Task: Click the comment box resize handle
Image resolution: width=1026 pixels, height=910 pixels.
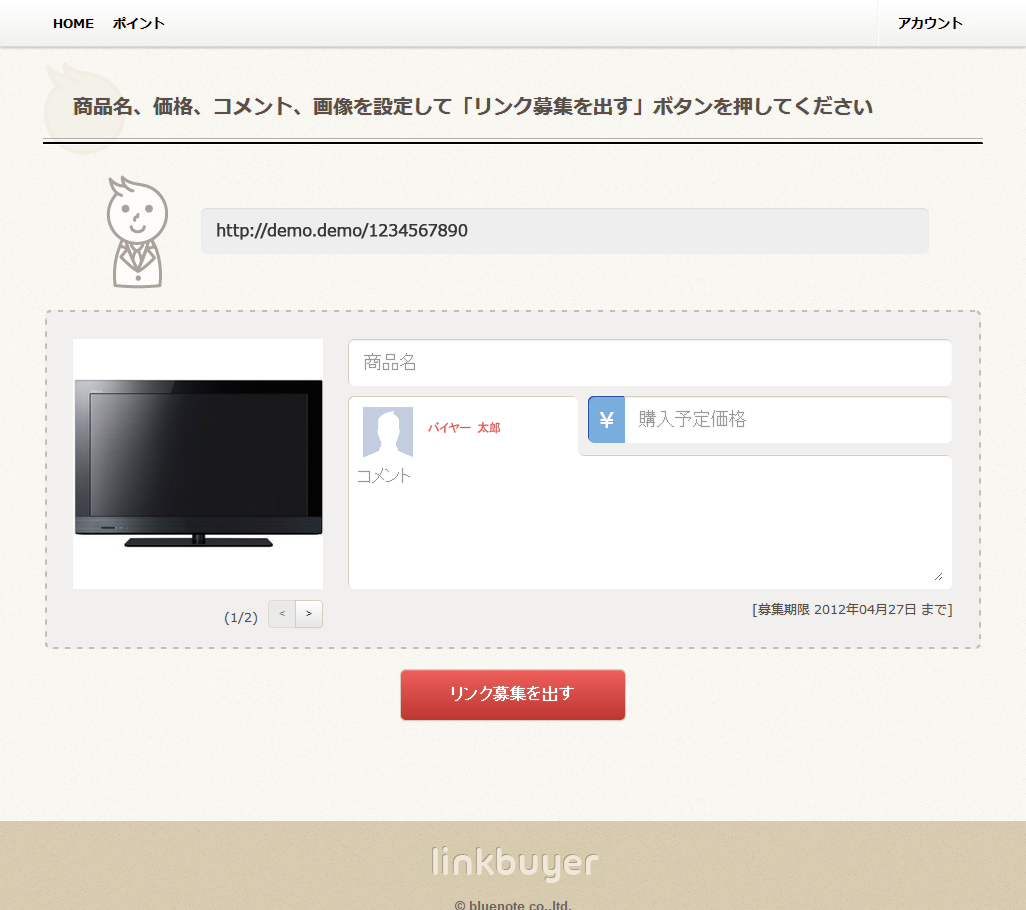Action: pyautogui.click(x=938, y=576)
